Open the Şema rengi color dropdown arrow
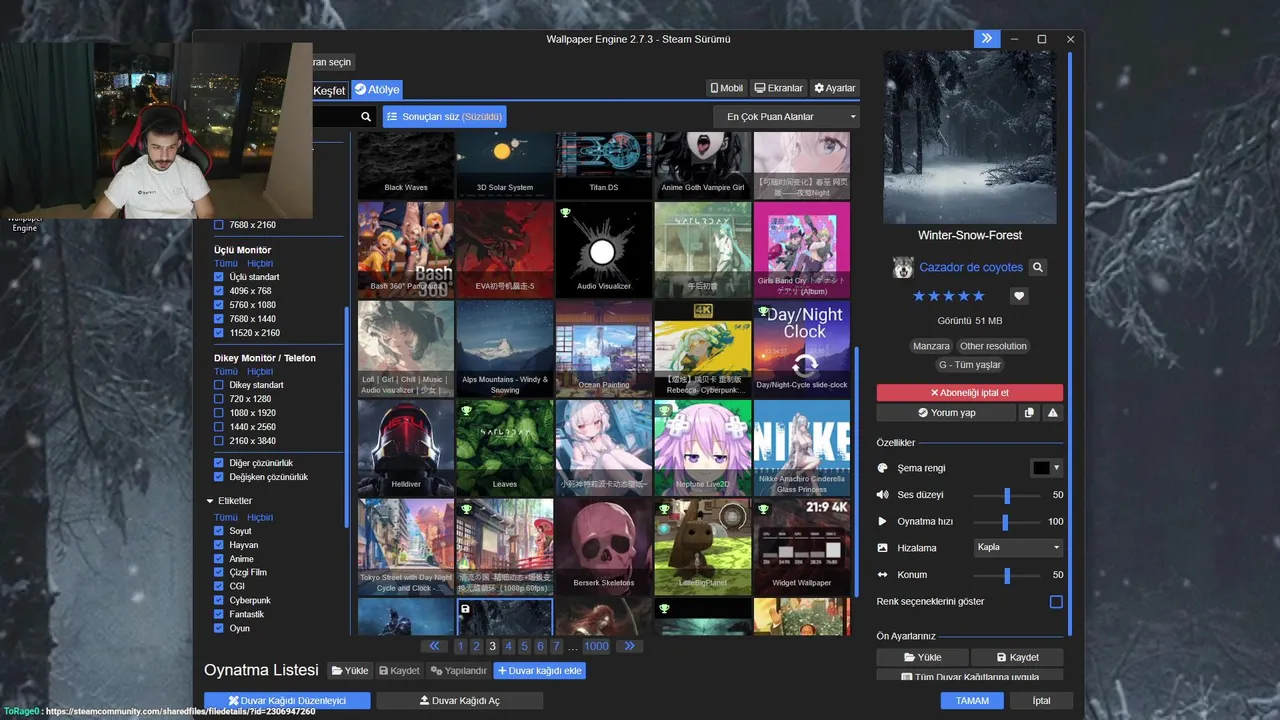Image resolution: width=1280 pixels, height=720 pixels. click(x=1056, y=468)
